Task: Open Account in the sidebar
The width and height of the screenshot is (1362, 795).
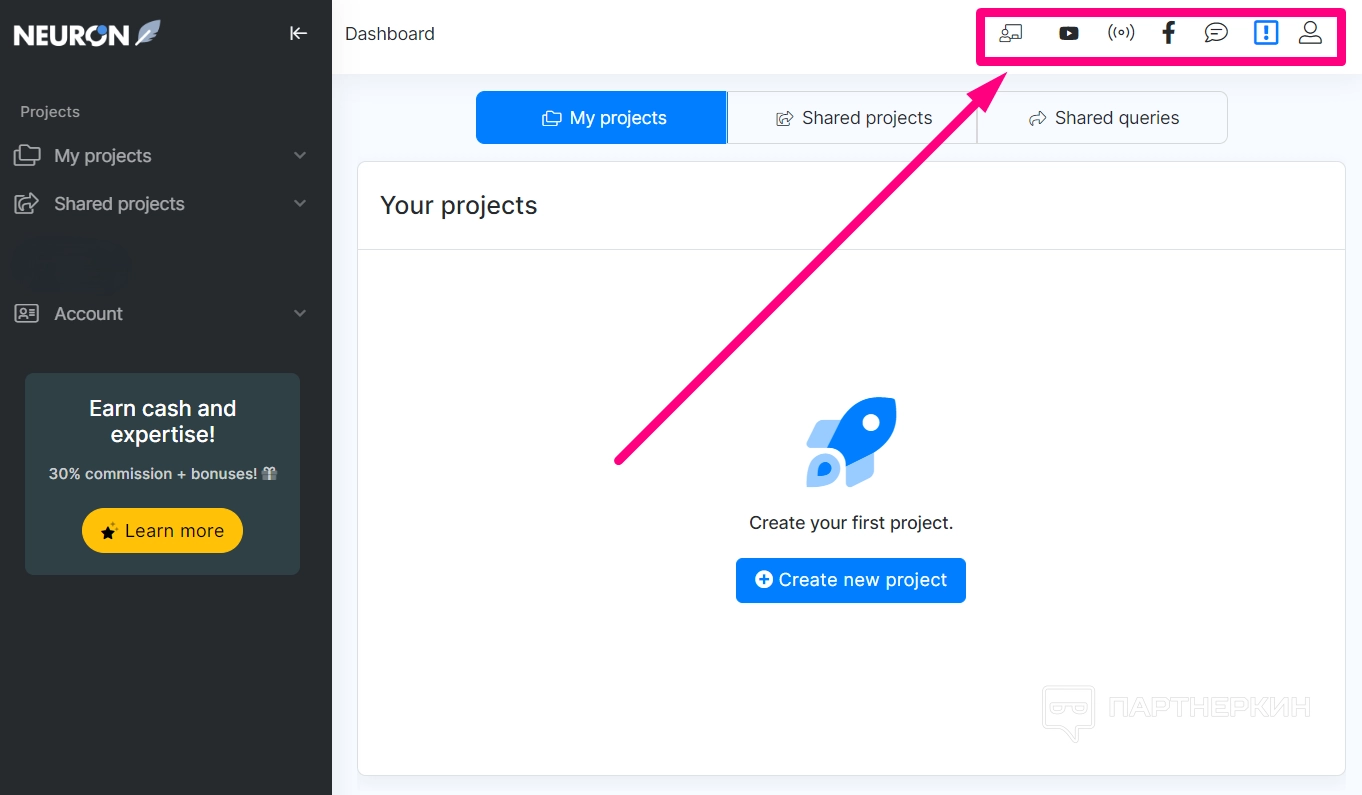Action: [88, 314]
